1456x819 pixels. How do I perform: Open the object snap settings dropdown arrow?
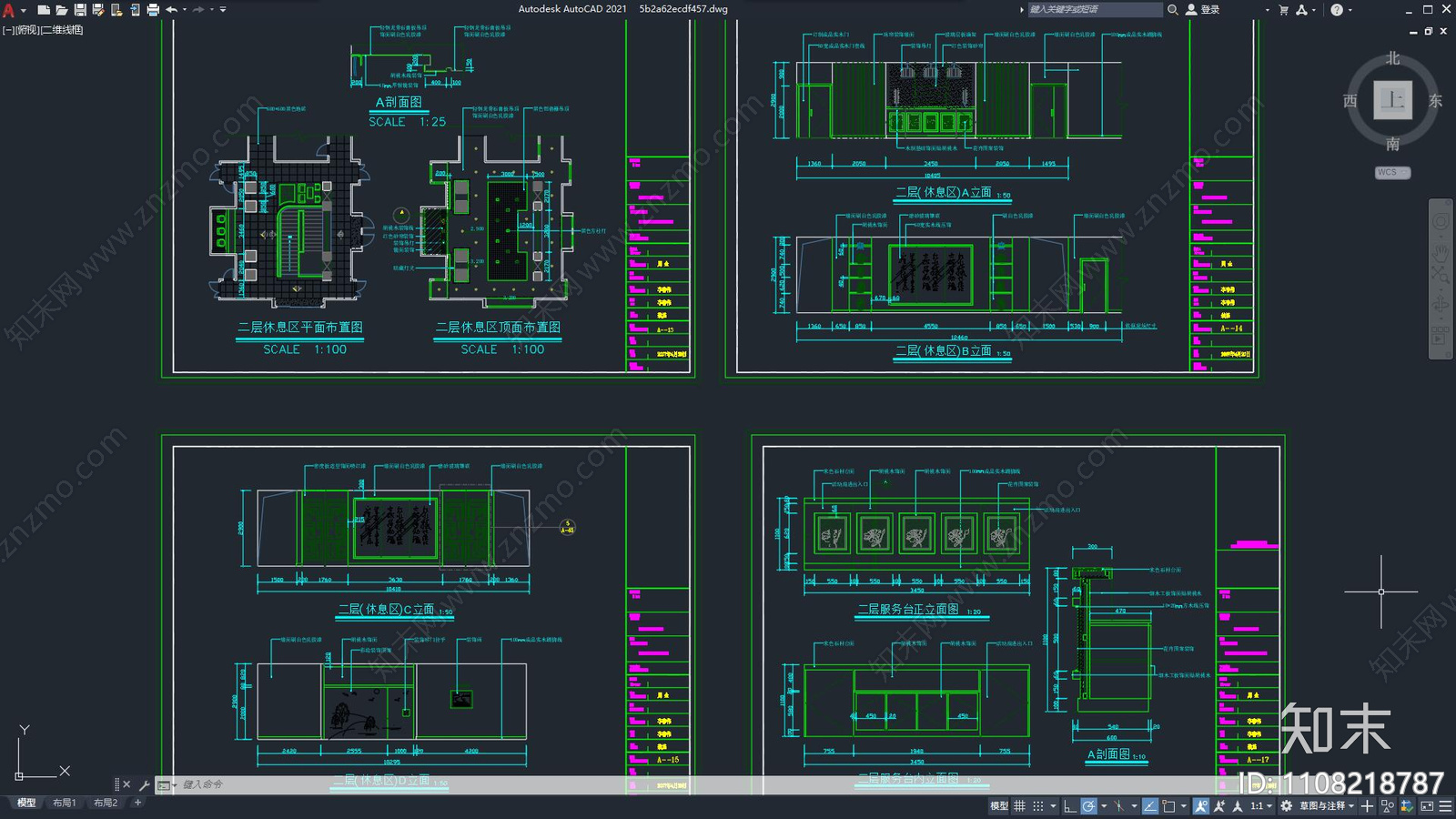pyautogui.click(x=1184, y=806)
